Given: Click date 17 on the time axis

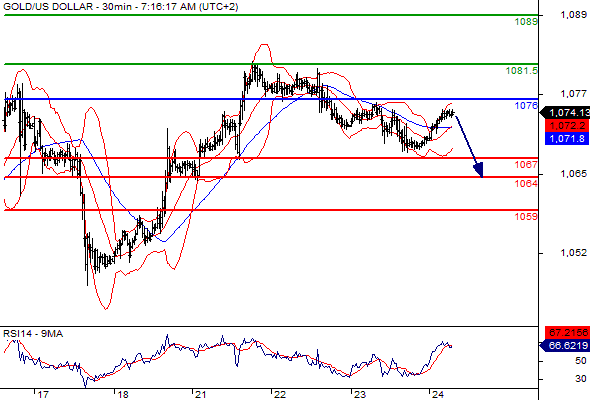Looking at the screenshot, I should point(43,394).
